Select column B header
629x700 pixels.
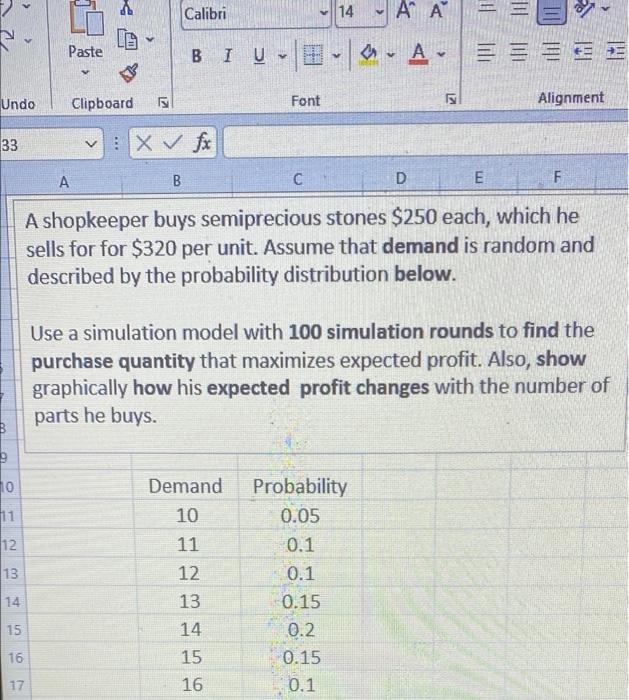[177, 180]
